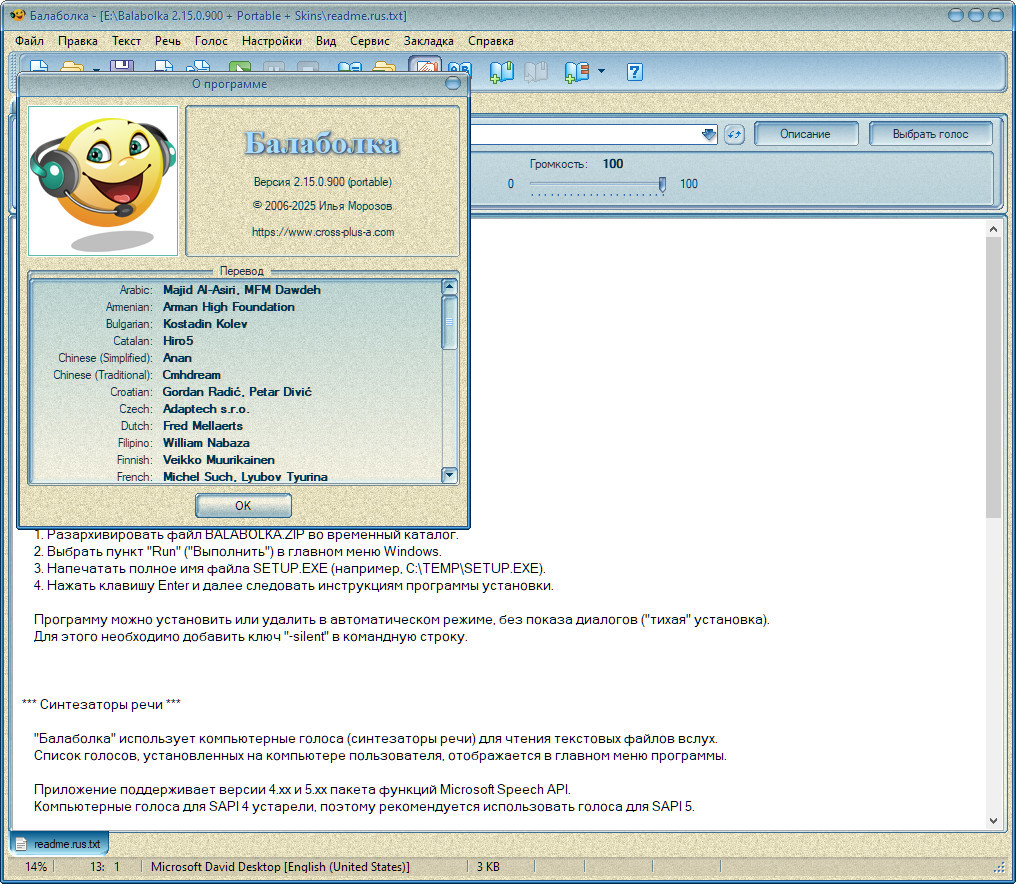Select the 'Arman High Foundation' entry
1016x884 pixels.
point(229,307)
